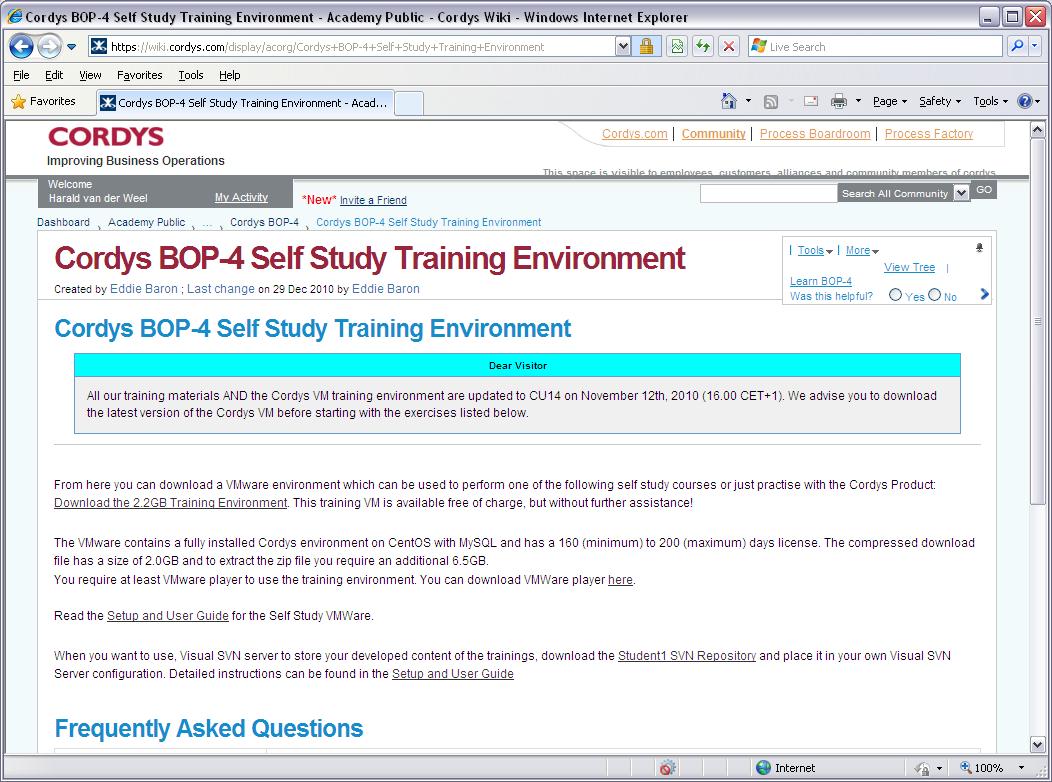Screen dimensions: 1052x782
Task: Open the Safety command bar menu
Action: (940, 101)
